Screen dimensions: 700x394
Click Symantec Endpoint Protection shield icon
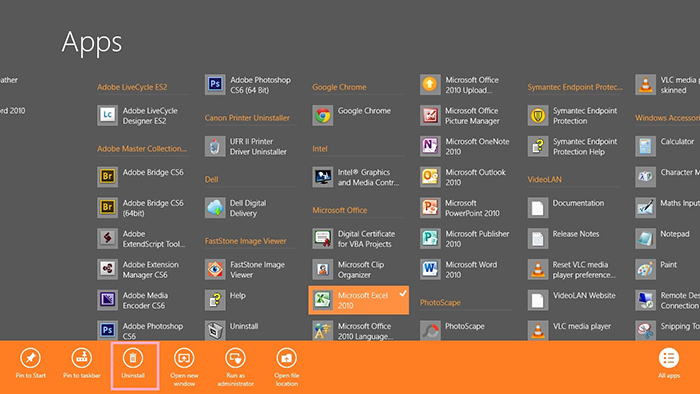point(538,115)
